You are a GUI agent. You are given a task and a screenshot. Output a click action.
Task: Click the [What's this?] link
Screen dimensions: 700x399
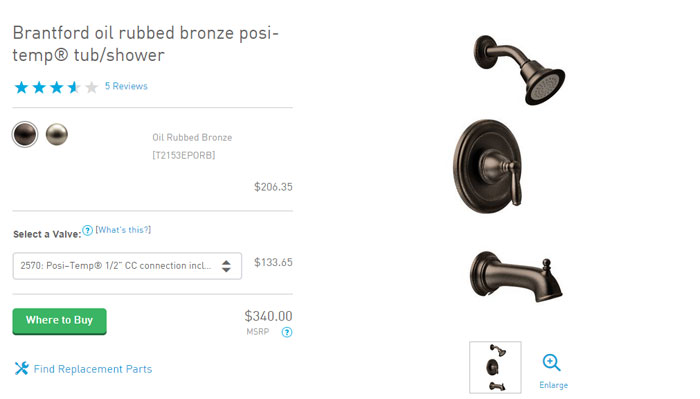point(123,230)
